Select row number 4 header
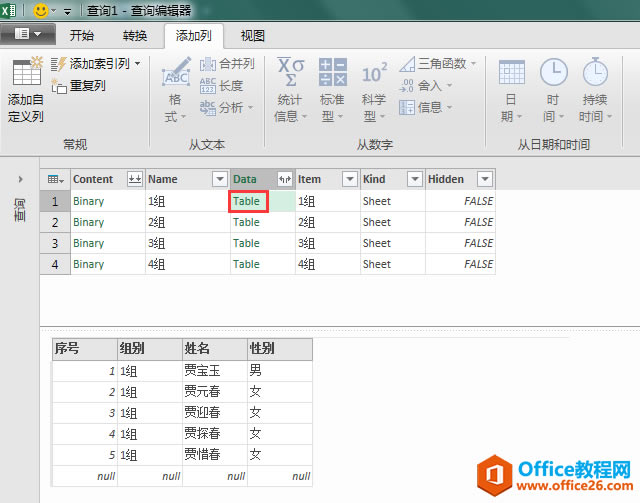 55,265
